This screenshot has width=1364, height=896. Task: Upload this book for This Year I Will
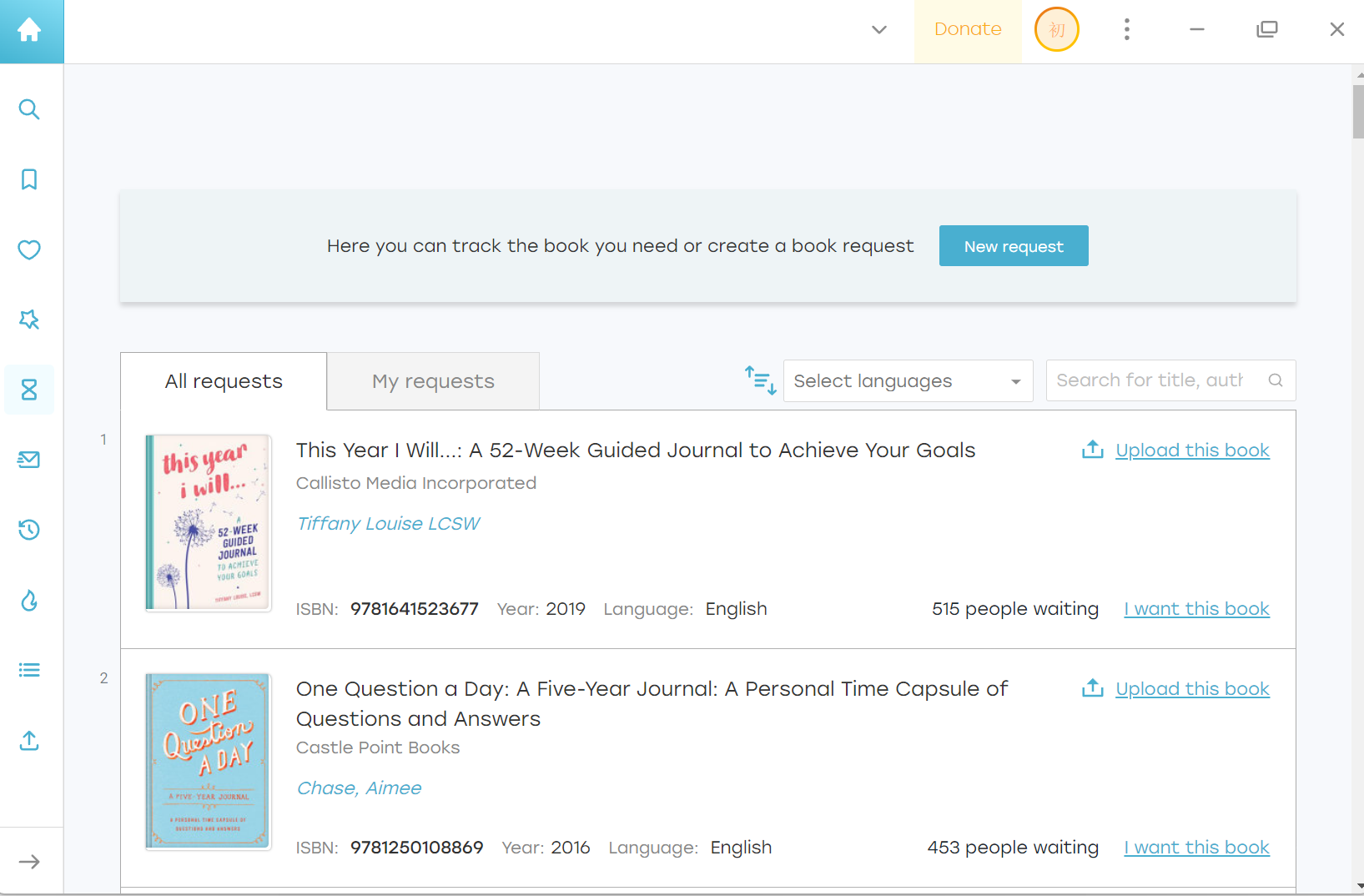tap(1193, 451)
